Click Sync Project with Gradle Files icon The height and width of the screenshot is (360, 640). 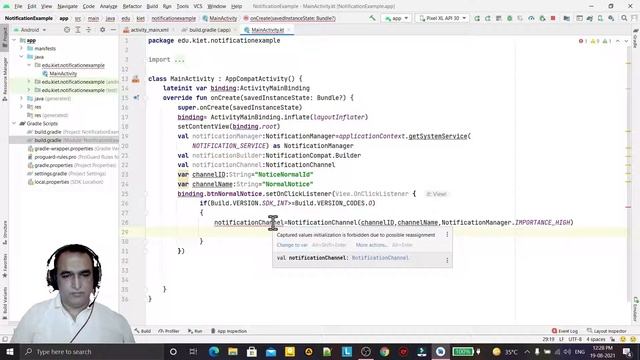[589, 18]
